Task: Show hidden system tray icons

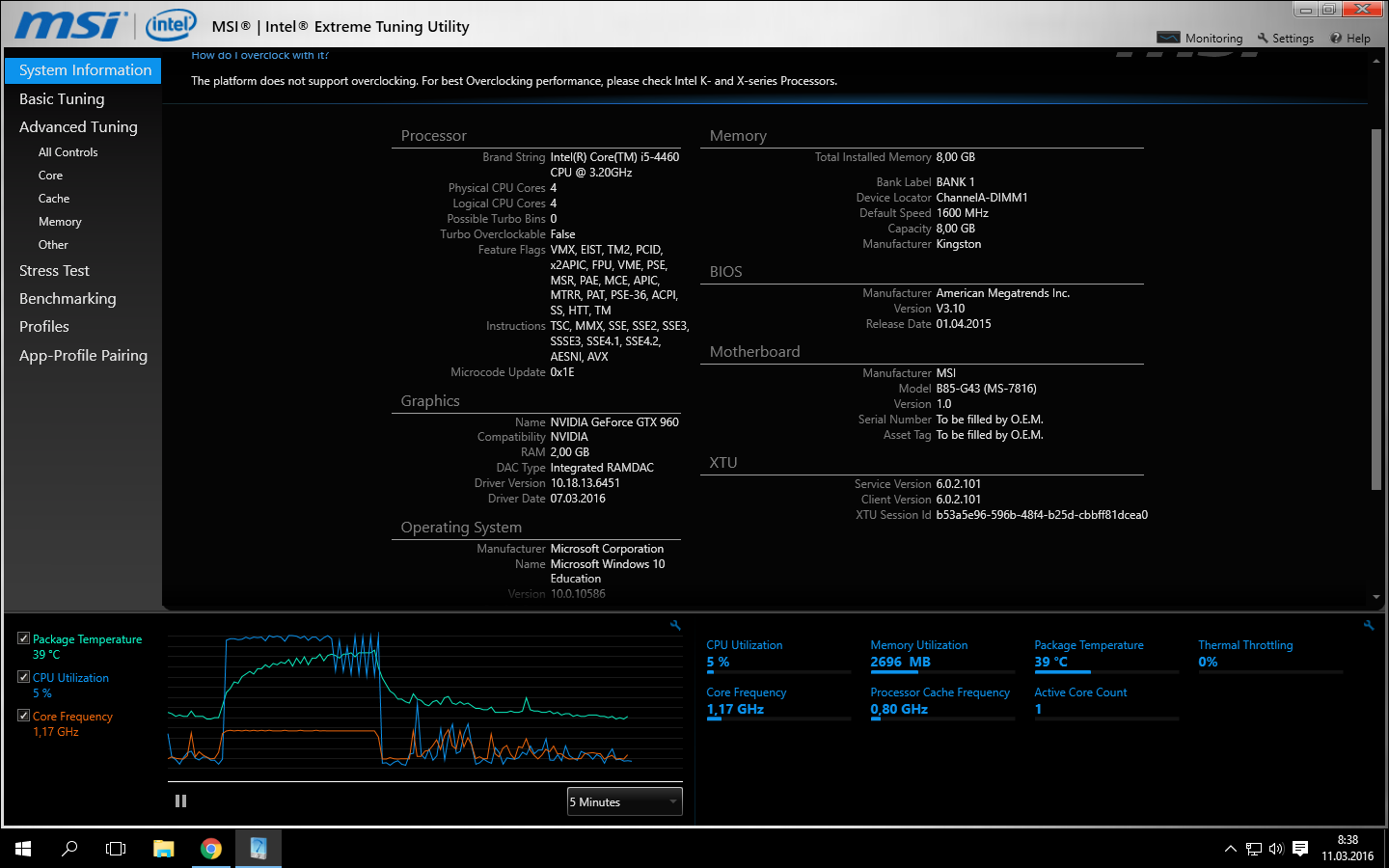Action: [1230, 849]
